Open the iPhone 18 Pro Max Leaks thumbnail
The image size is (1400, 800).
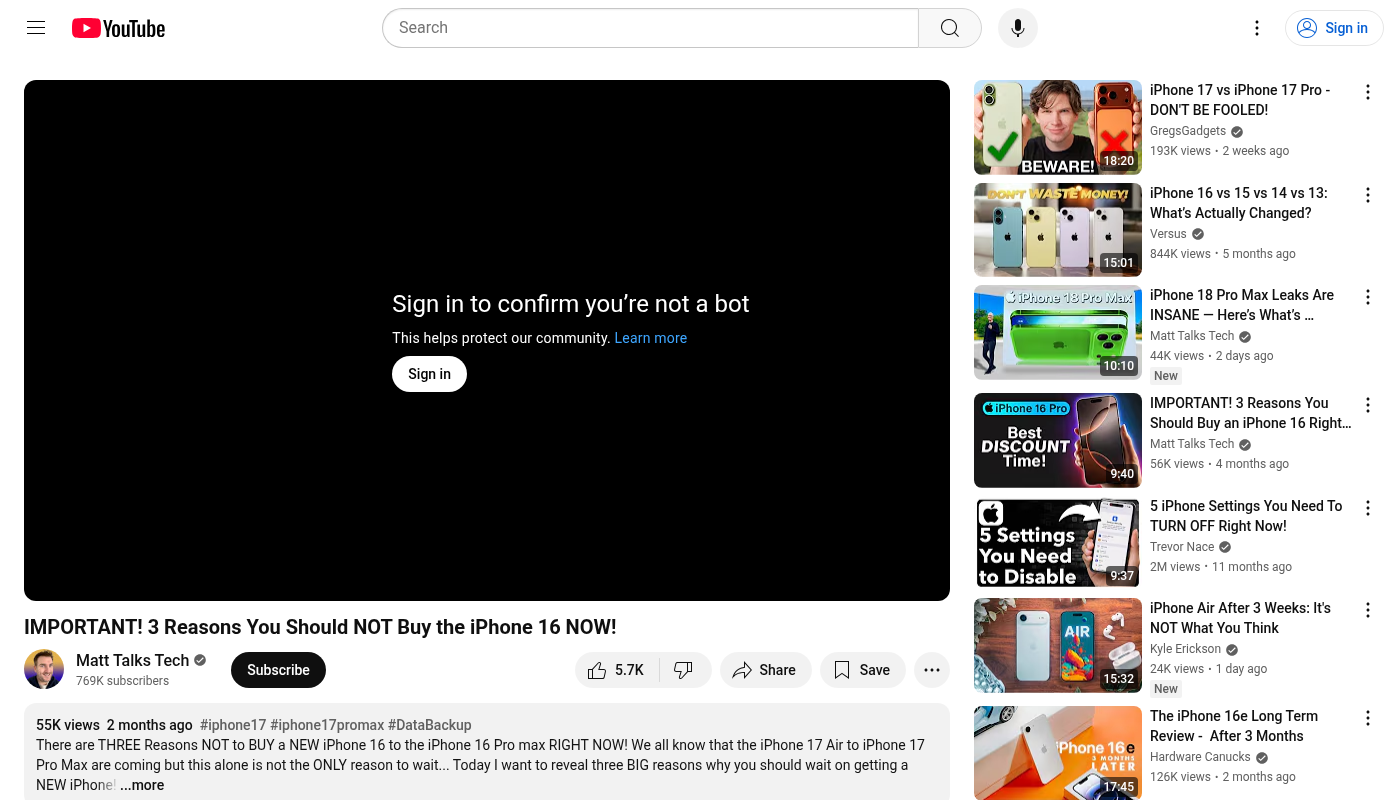[1057, 332]
